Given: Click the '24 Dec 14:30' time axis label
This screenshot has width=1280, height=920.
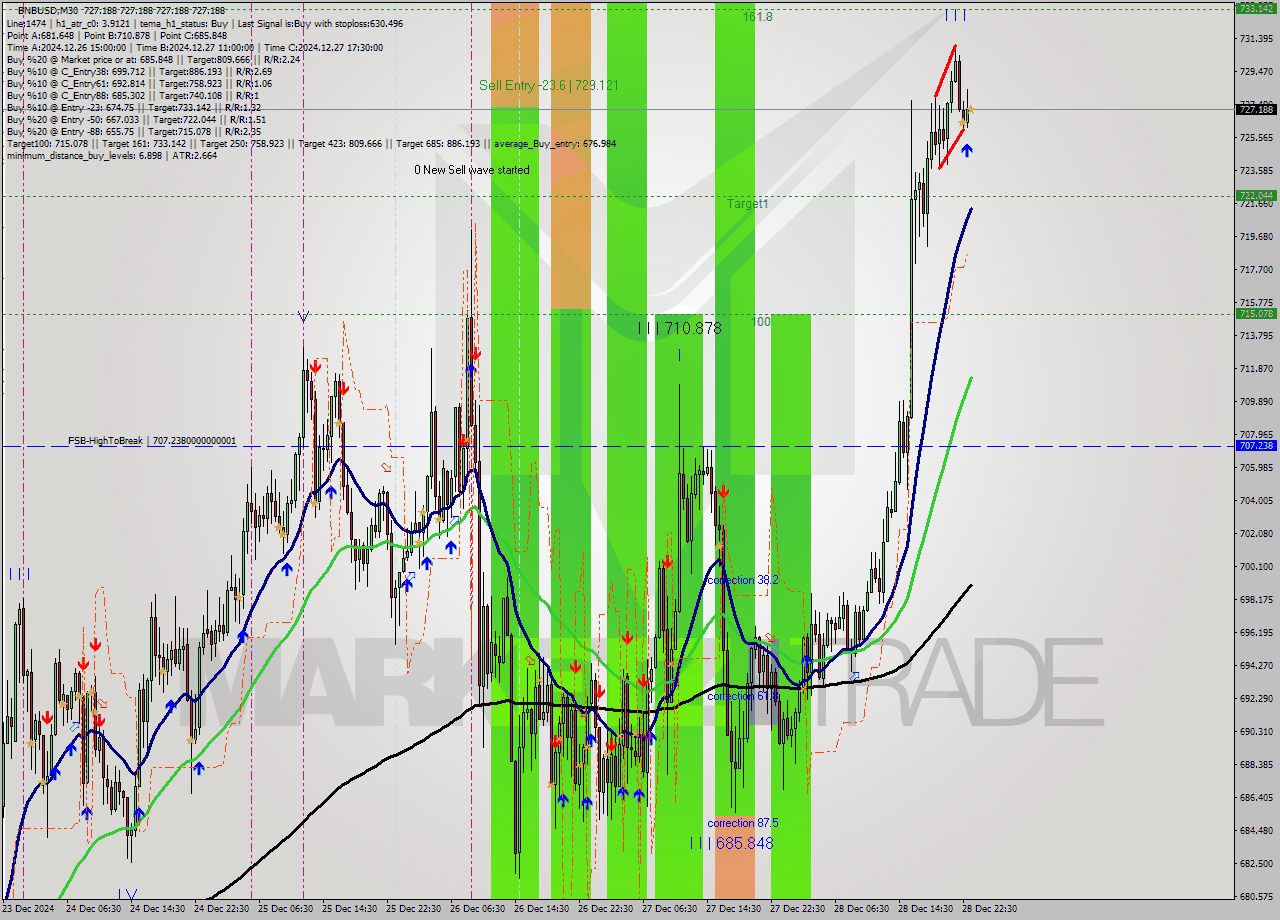Looking at the screenshot, I should (x=157, y=909).
